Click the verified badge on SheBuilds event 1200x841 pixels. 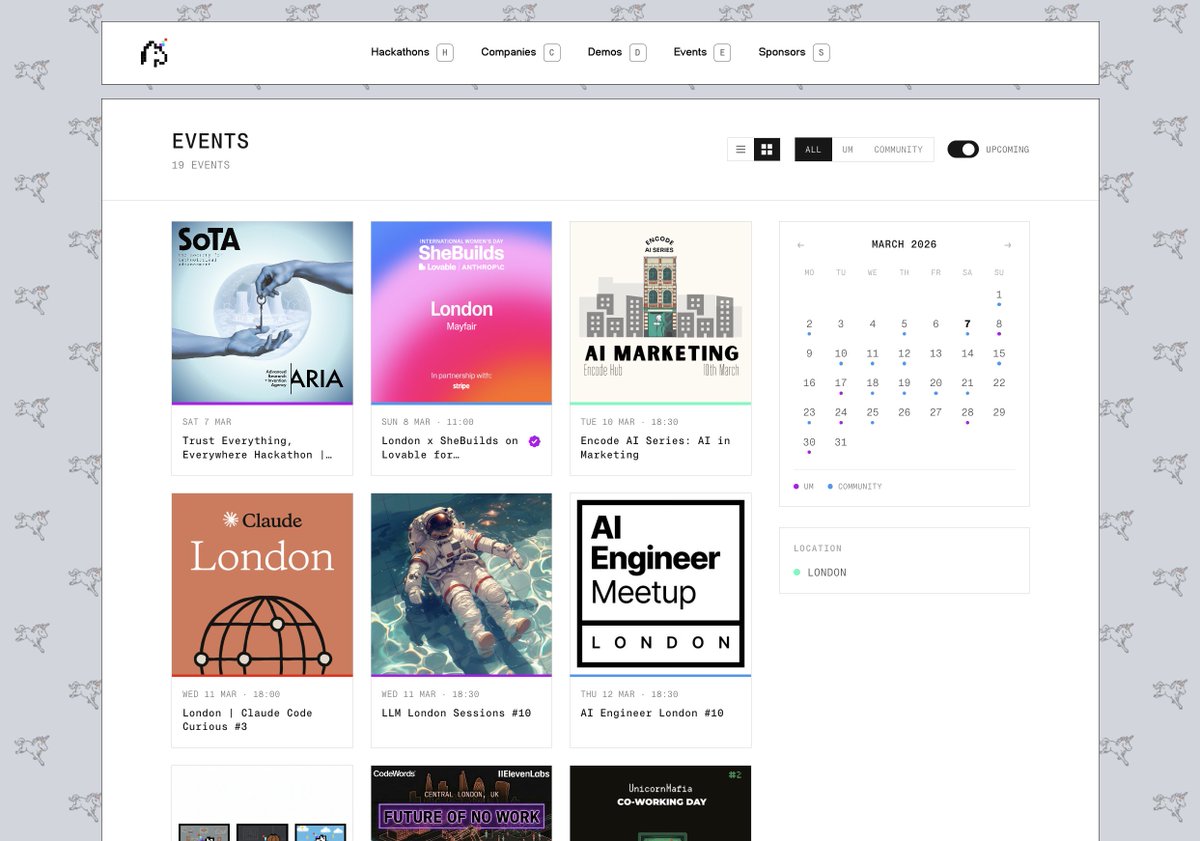(534, 441)
